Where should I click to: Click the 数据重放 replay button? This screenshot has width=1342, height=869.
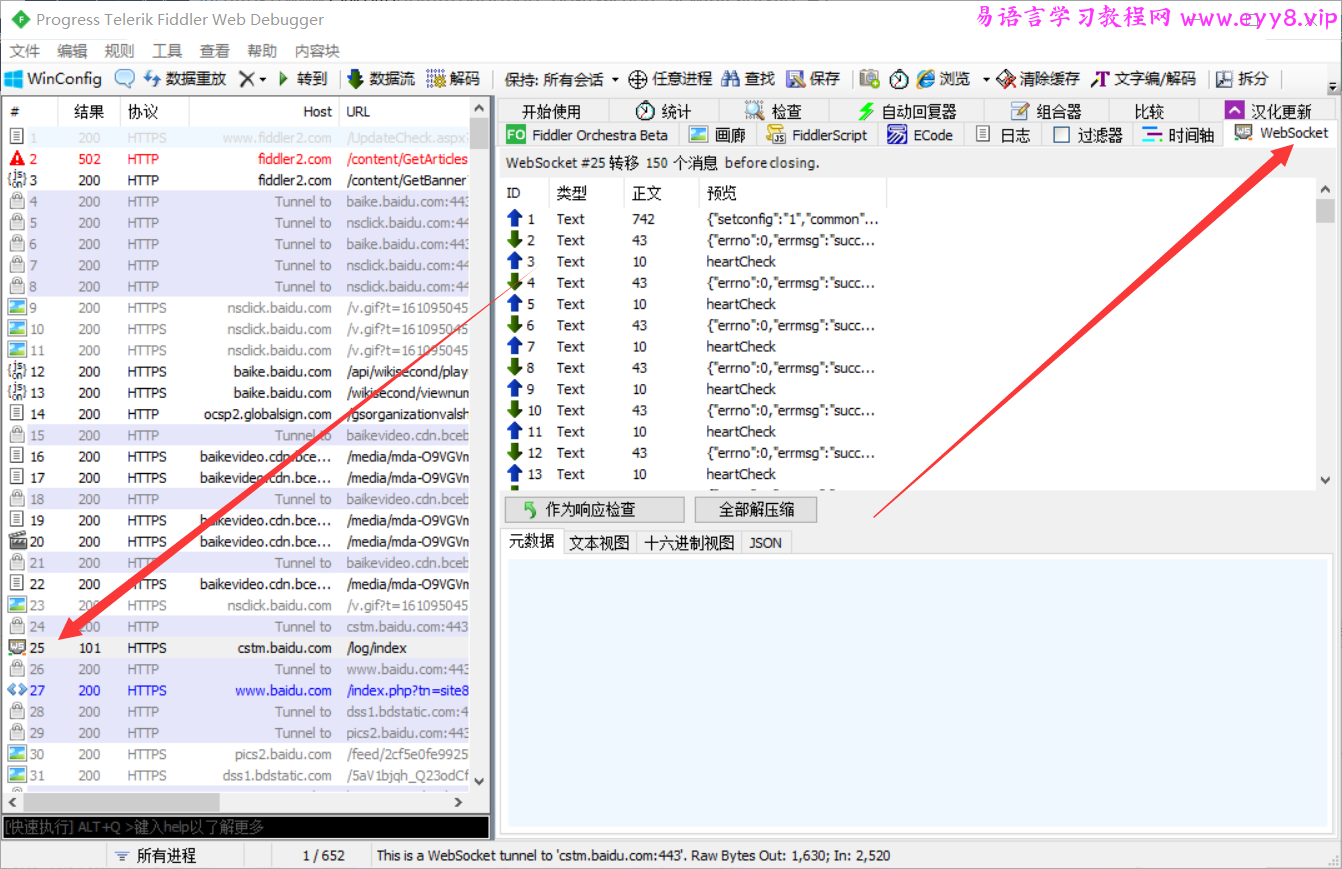click(185, 79)
